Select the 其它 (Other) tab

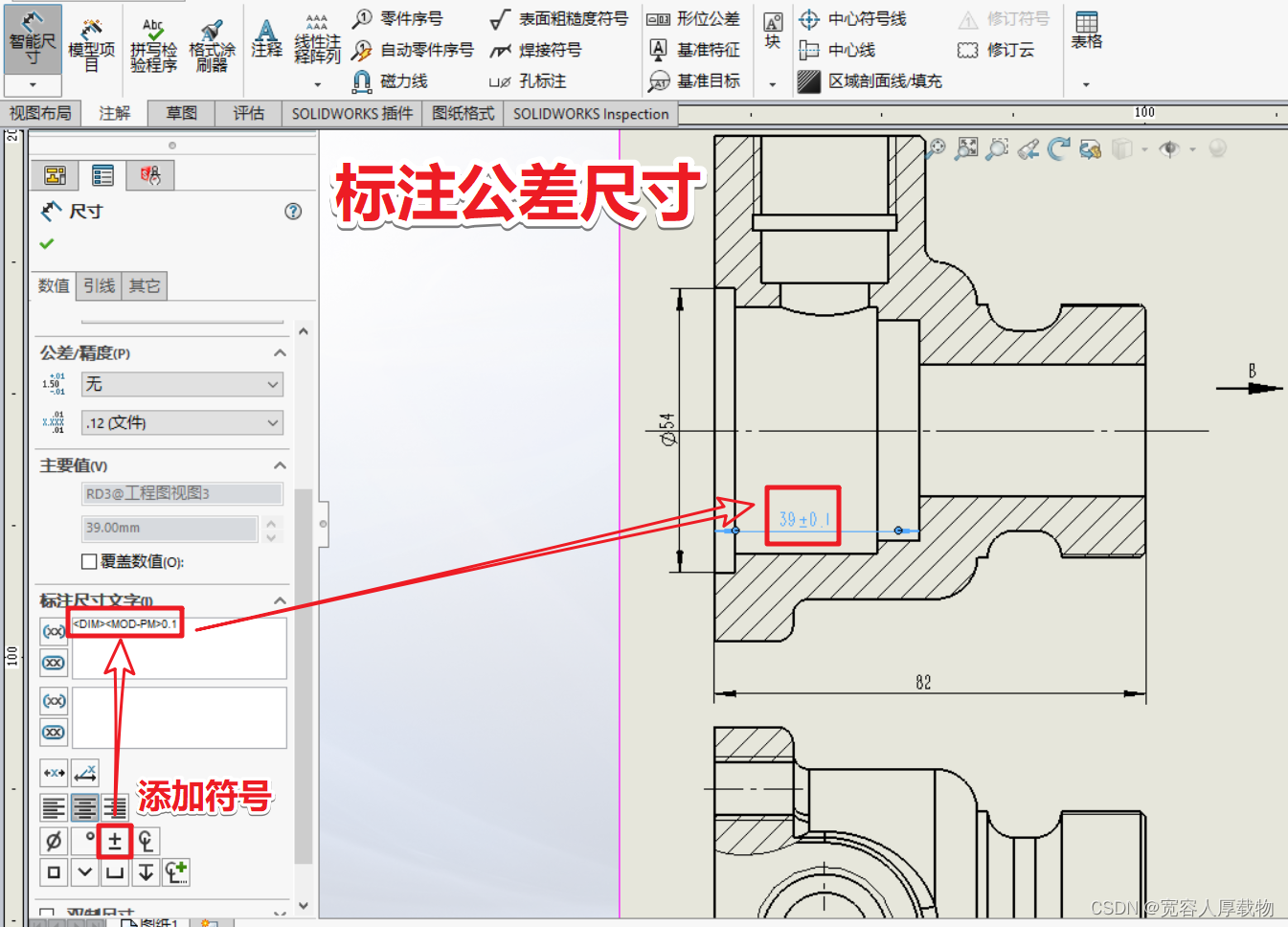tap(145, 285)
